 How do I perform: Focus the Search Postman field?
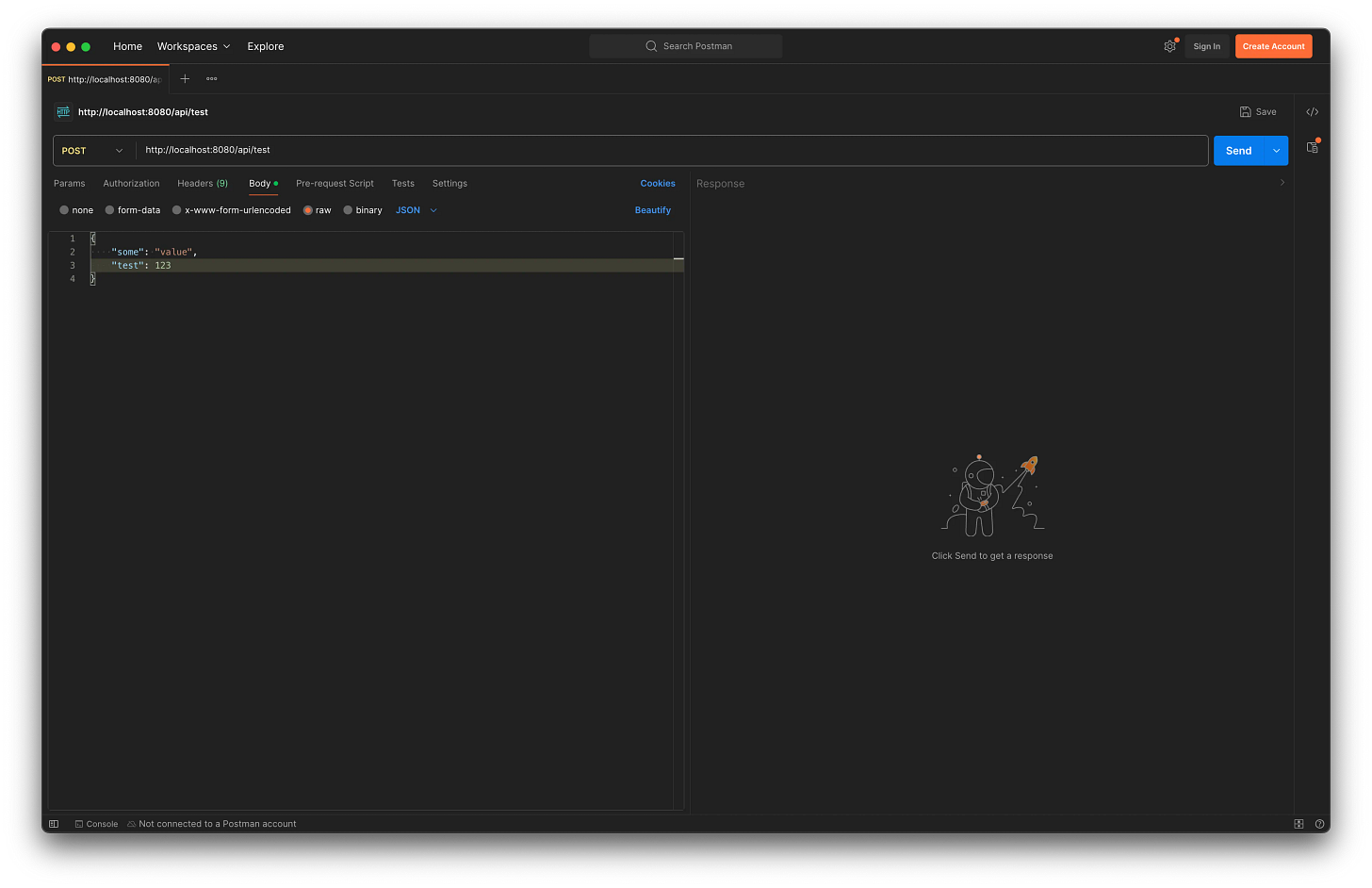click(x=686, y=46)
